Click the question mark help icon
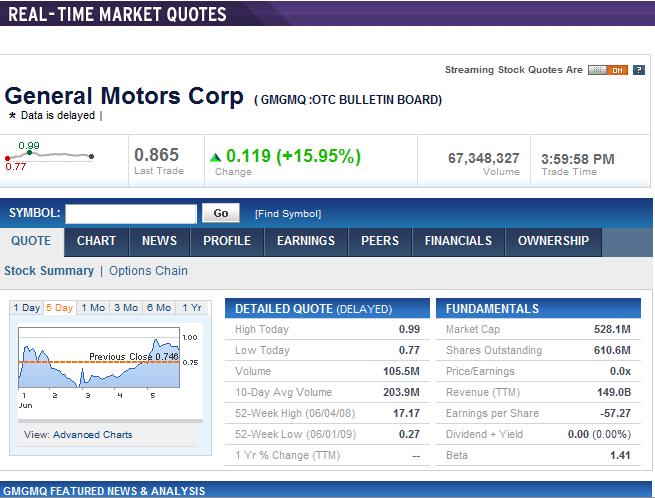 coord(639,70)
